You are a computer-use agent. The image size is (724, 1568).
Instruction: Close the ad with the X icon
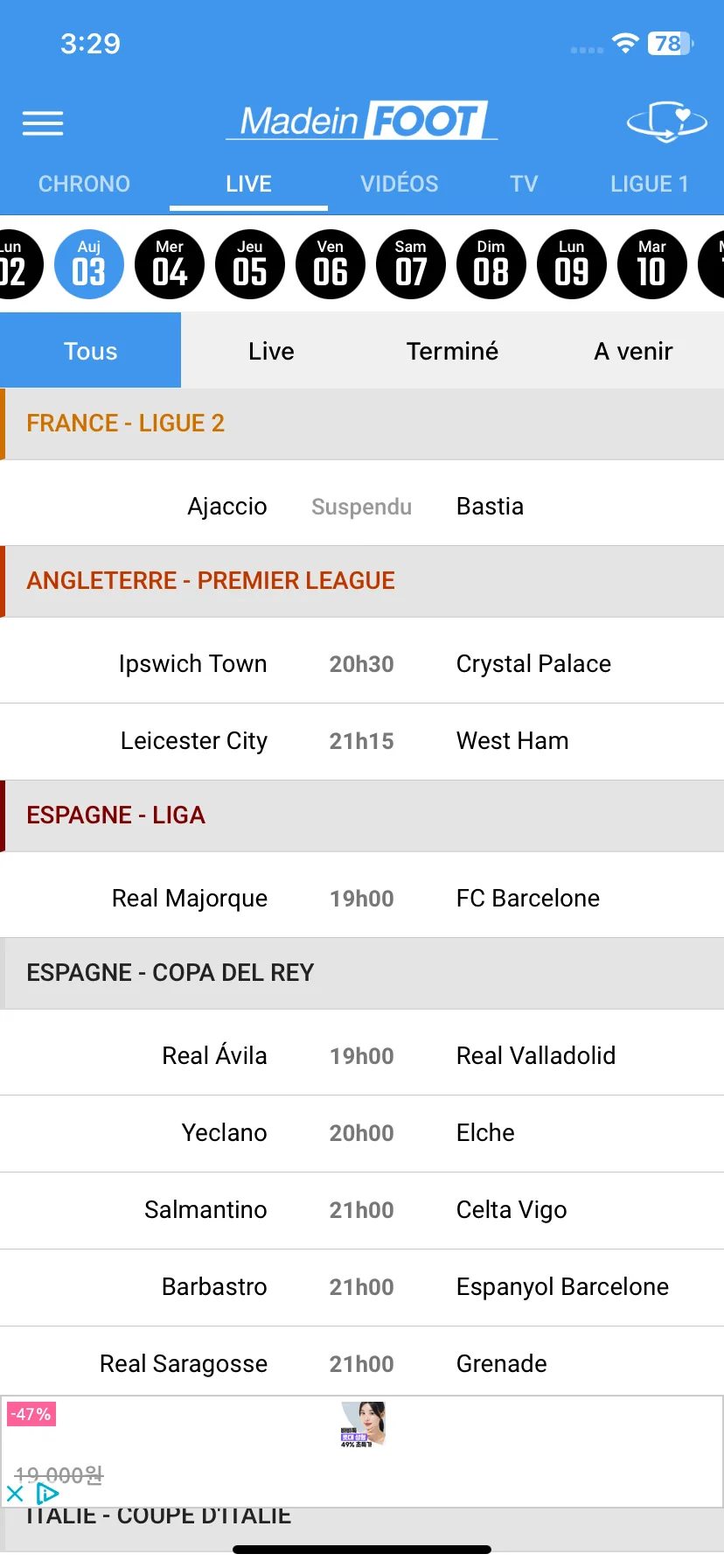click(15, 1494)
